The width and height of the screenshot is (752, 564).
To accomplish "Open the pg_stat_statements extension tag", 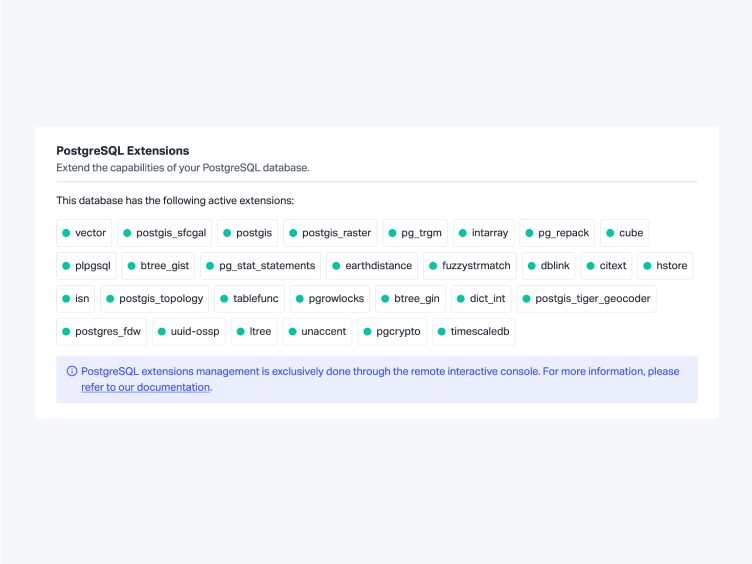I will (260, 266).
